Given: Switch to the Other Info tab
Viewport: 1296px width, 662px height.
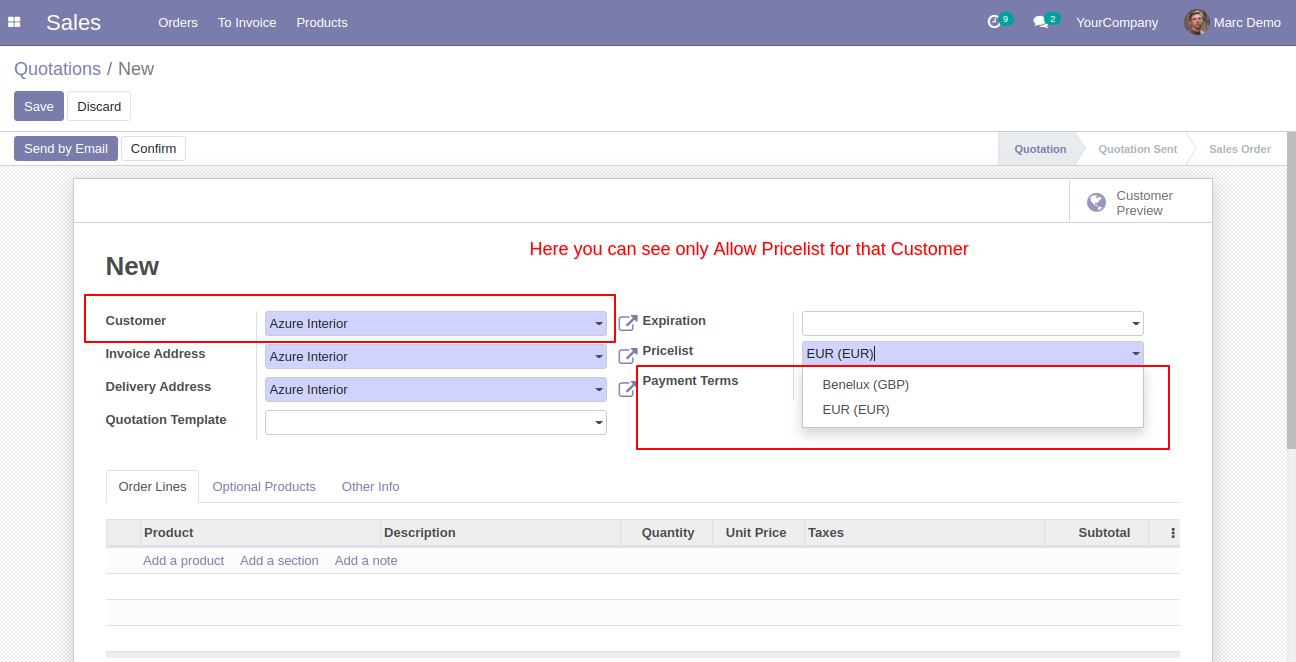Looking at the screenshot, I should coord(370,486).
